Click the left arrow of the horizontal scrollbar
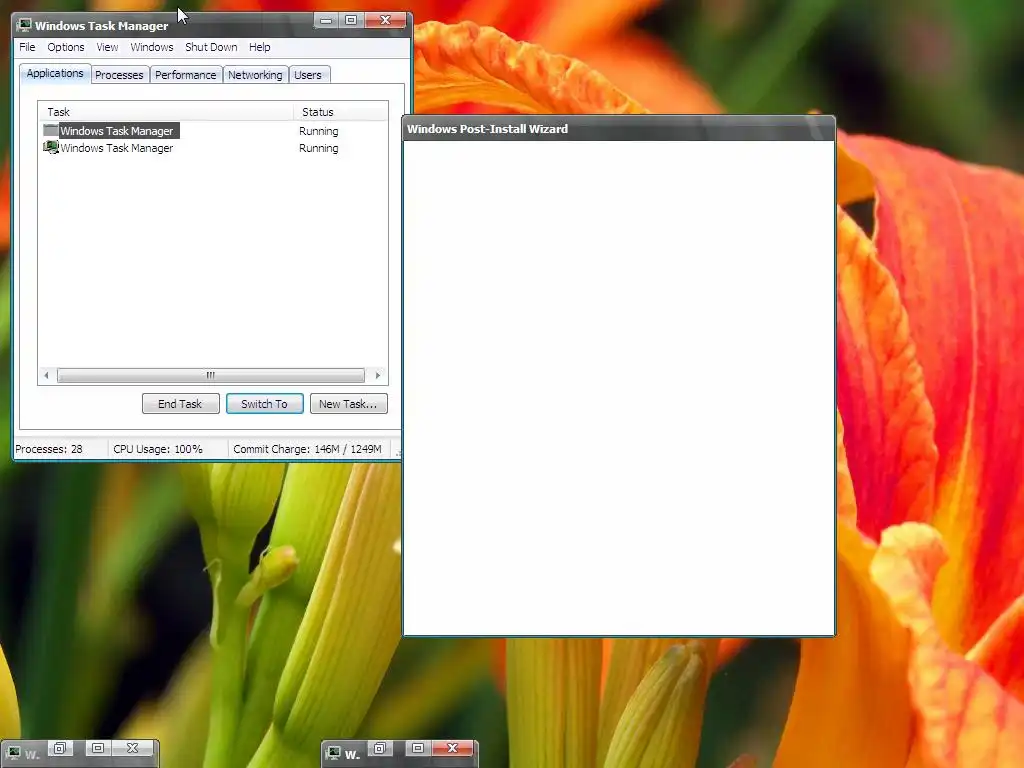This screenshot has width=1024, height=768. 46,376
